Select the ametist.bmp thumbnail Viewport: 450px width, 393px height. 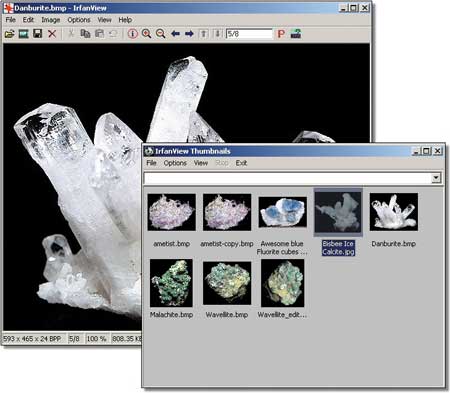(x=172, y=212)
